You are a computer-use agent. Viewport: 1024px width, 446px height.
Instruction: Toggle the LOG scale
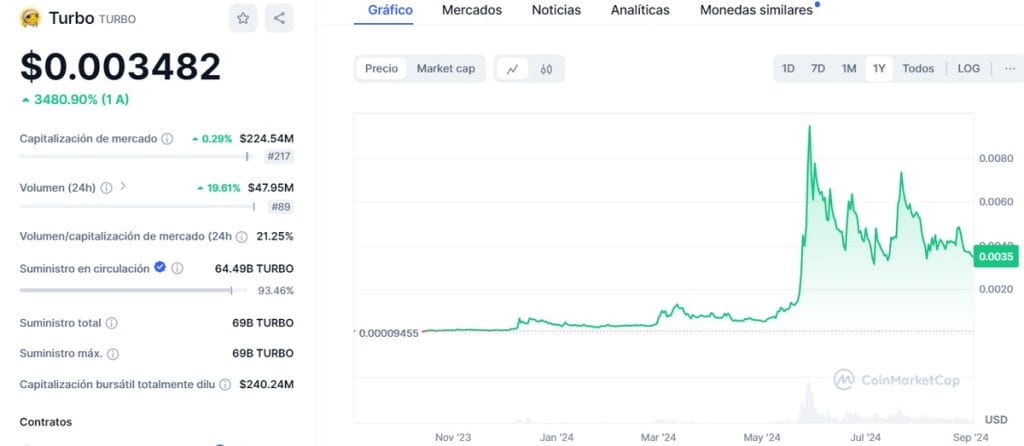(968, 69)
